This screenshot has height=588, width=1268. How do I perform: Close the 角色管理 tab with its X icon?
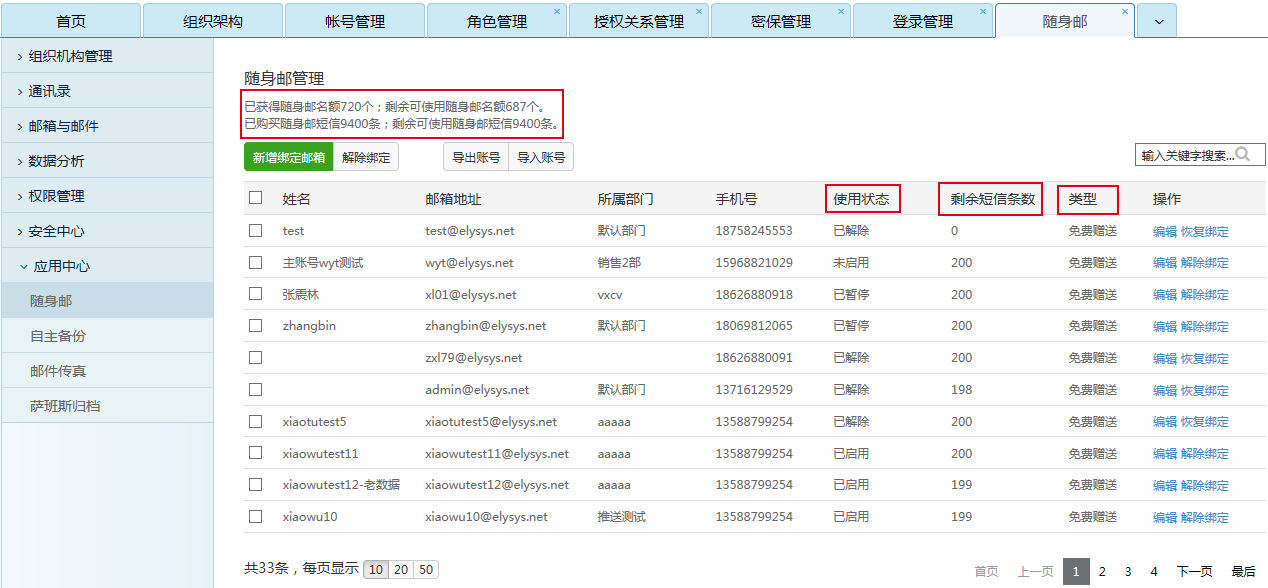557,10
